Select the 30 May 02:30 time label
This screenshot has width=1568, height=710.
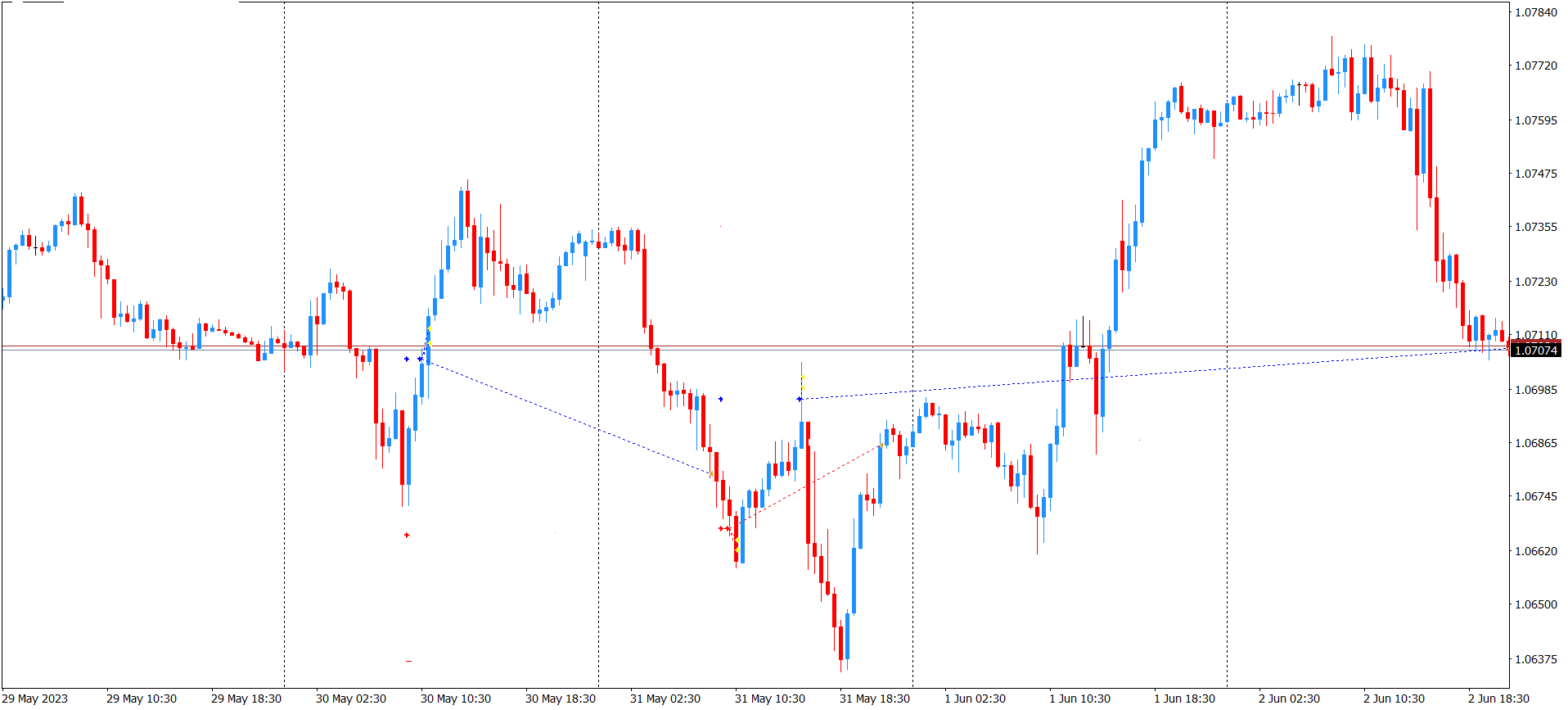tap(351, 699)
